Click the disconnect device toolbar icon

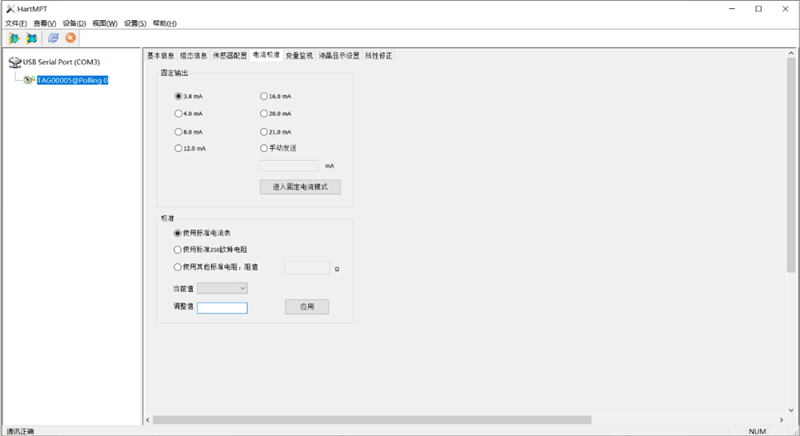click(x=32, y=38)
